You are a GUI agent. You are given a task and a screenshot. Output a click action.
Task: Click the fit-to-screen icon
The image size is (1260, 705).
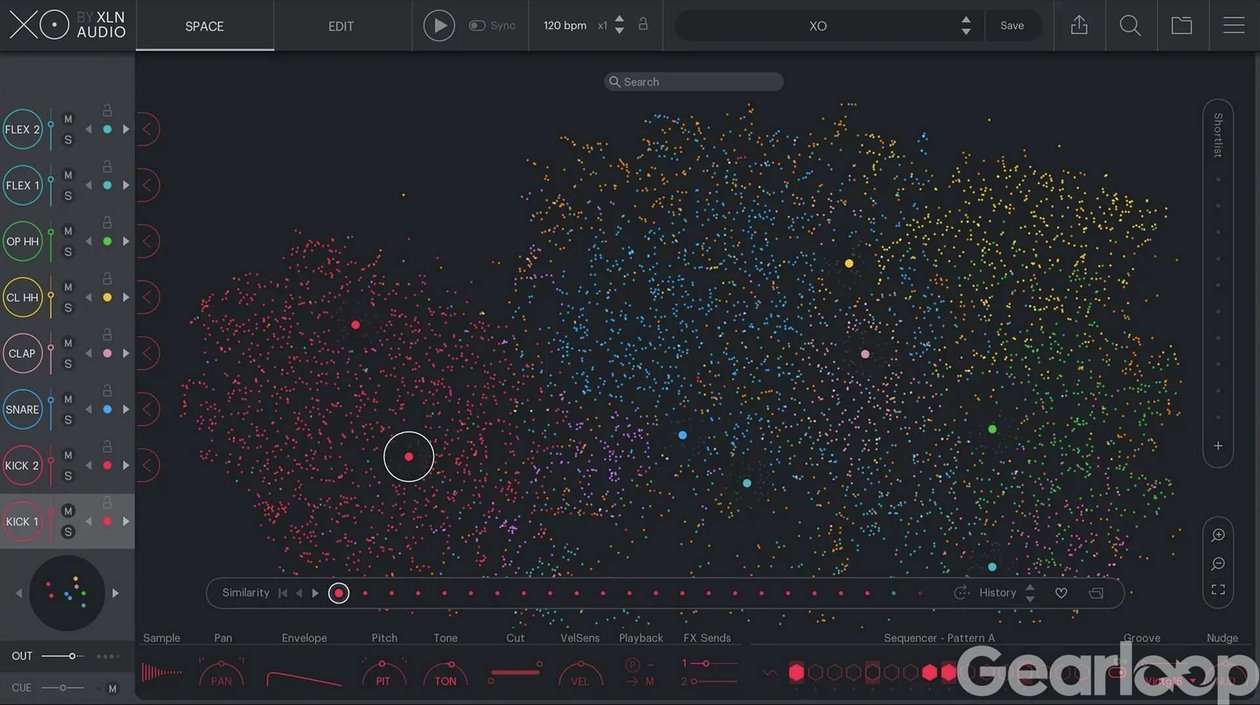point(1218,590)
